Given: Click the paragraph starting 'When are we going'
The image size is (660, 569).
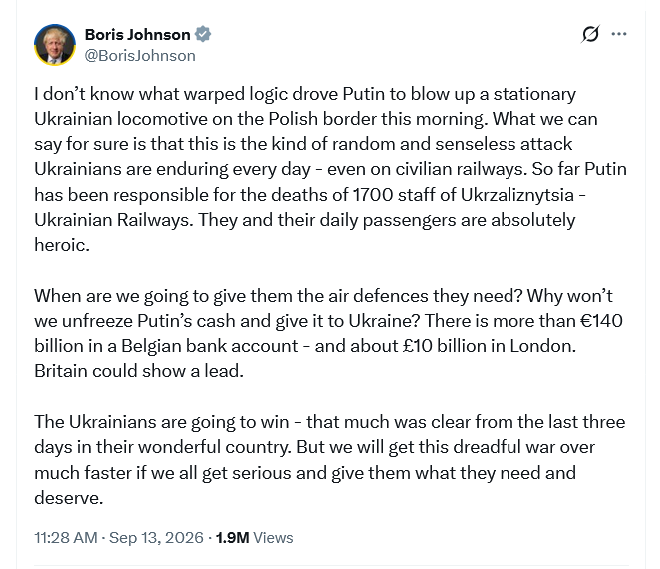Looking at the screenshot, I should [x=328, y=333].
